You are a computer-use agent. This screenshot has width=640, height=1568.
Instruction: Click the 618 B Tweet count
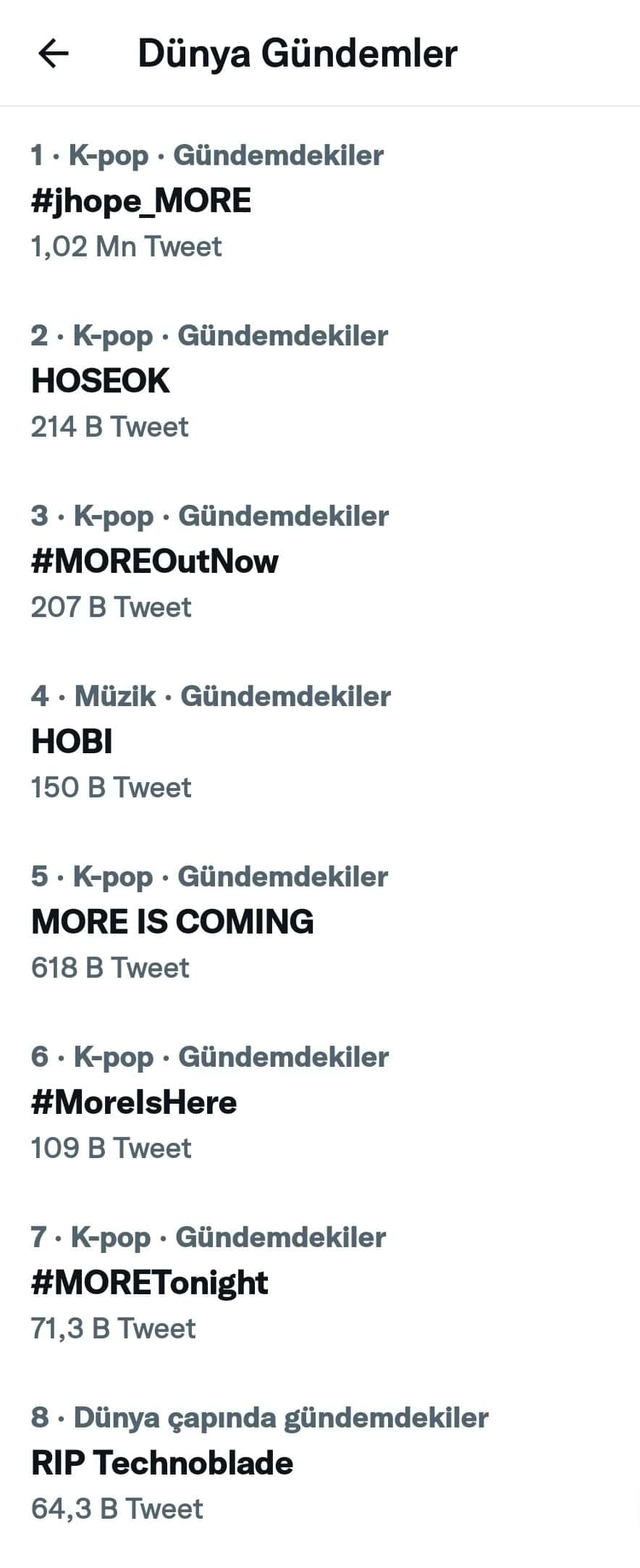pyautogui.click(x=110, y=968)
